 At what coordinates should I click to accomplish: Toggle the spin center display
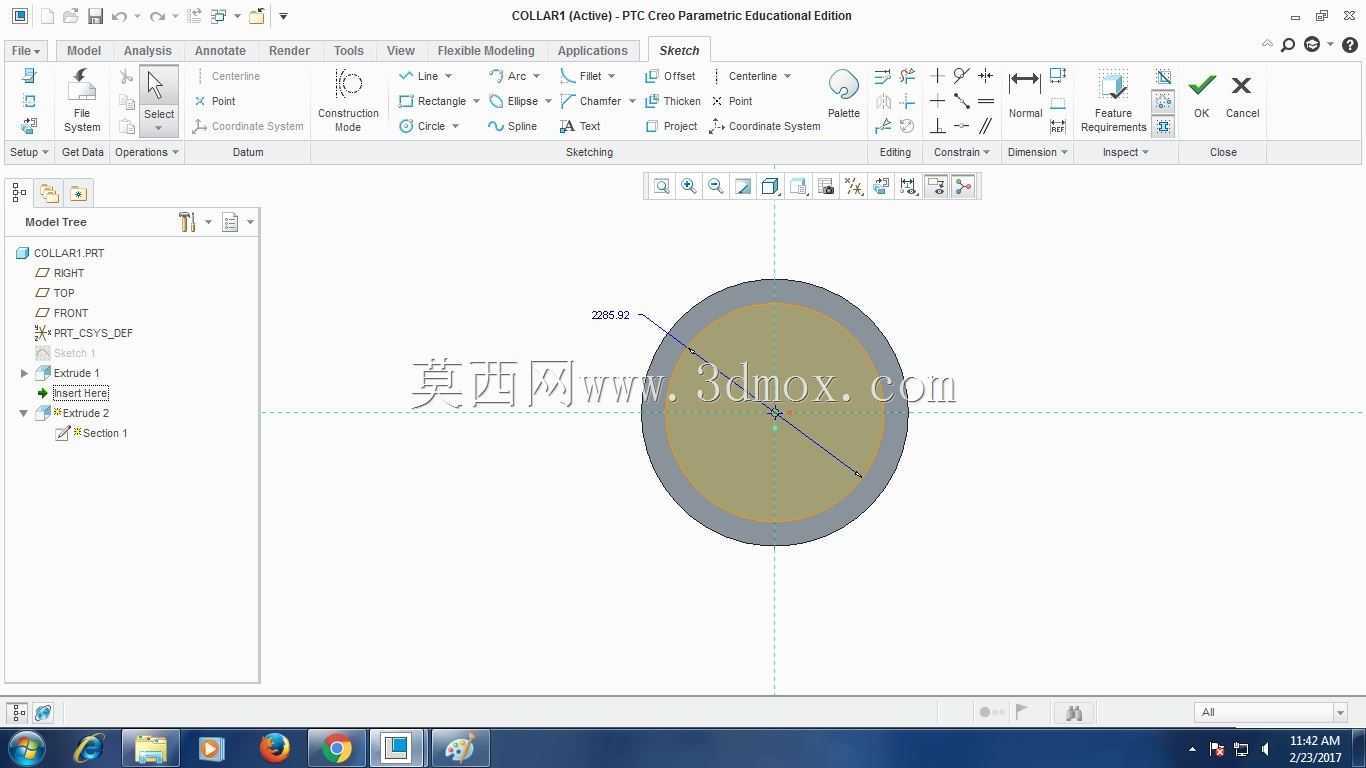point(963,186)
